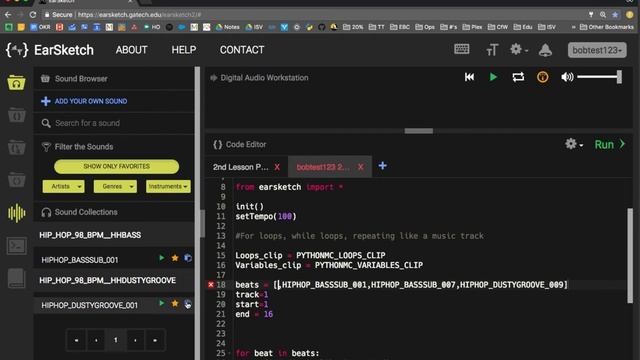
Task: Go to first page of sounds
Action: (x=76, y=340)
